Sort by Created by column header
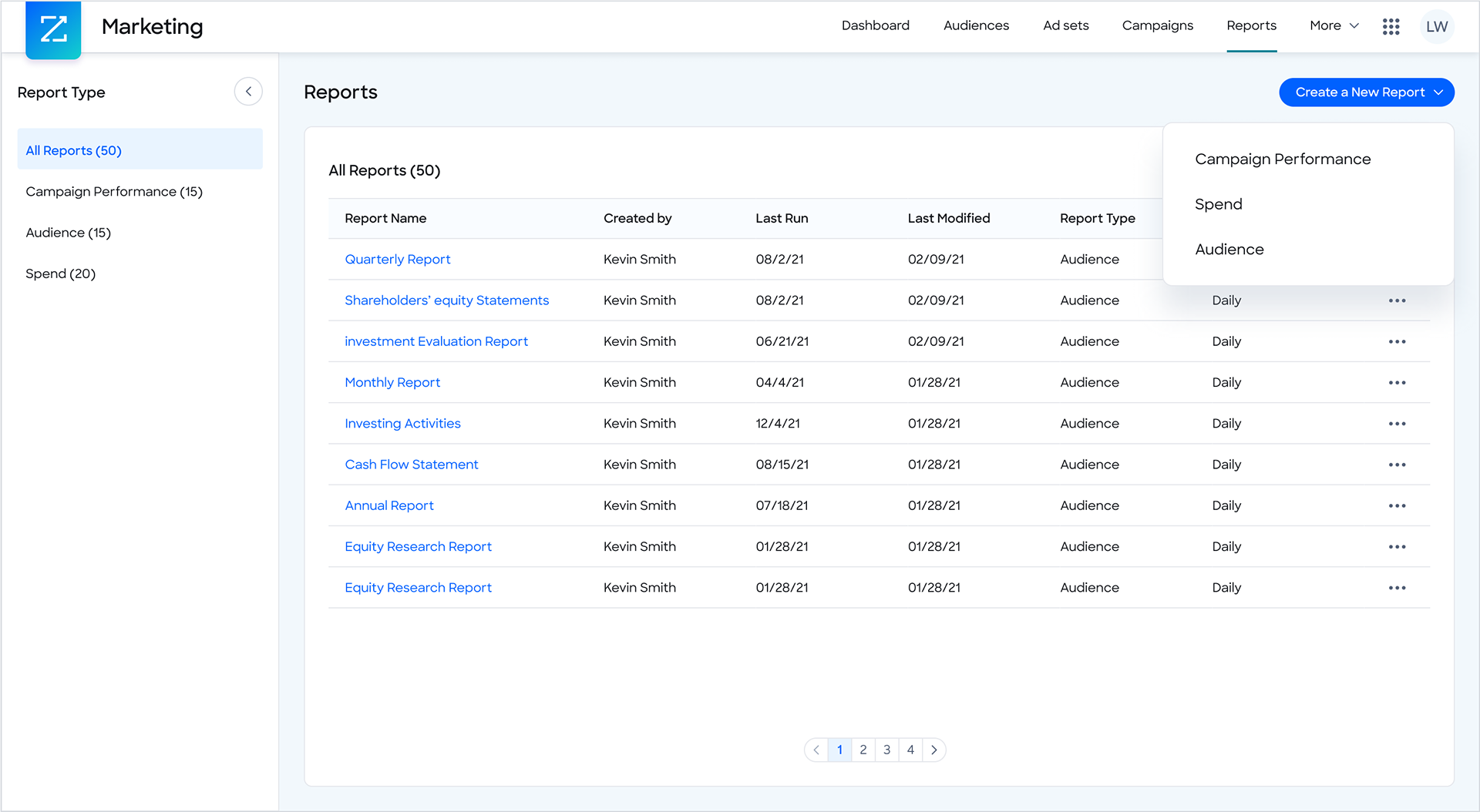Image resolution: width=1480 pixels, height=812 pixels. [637, 218]
